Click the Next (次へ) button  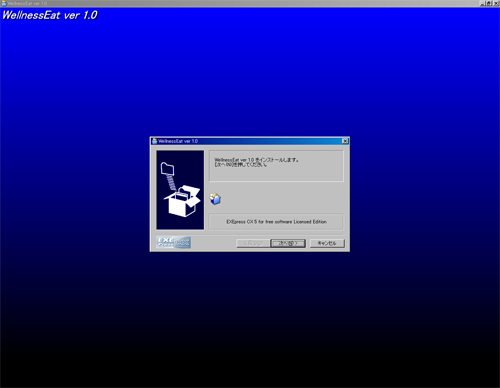click(x=288, y=243)
